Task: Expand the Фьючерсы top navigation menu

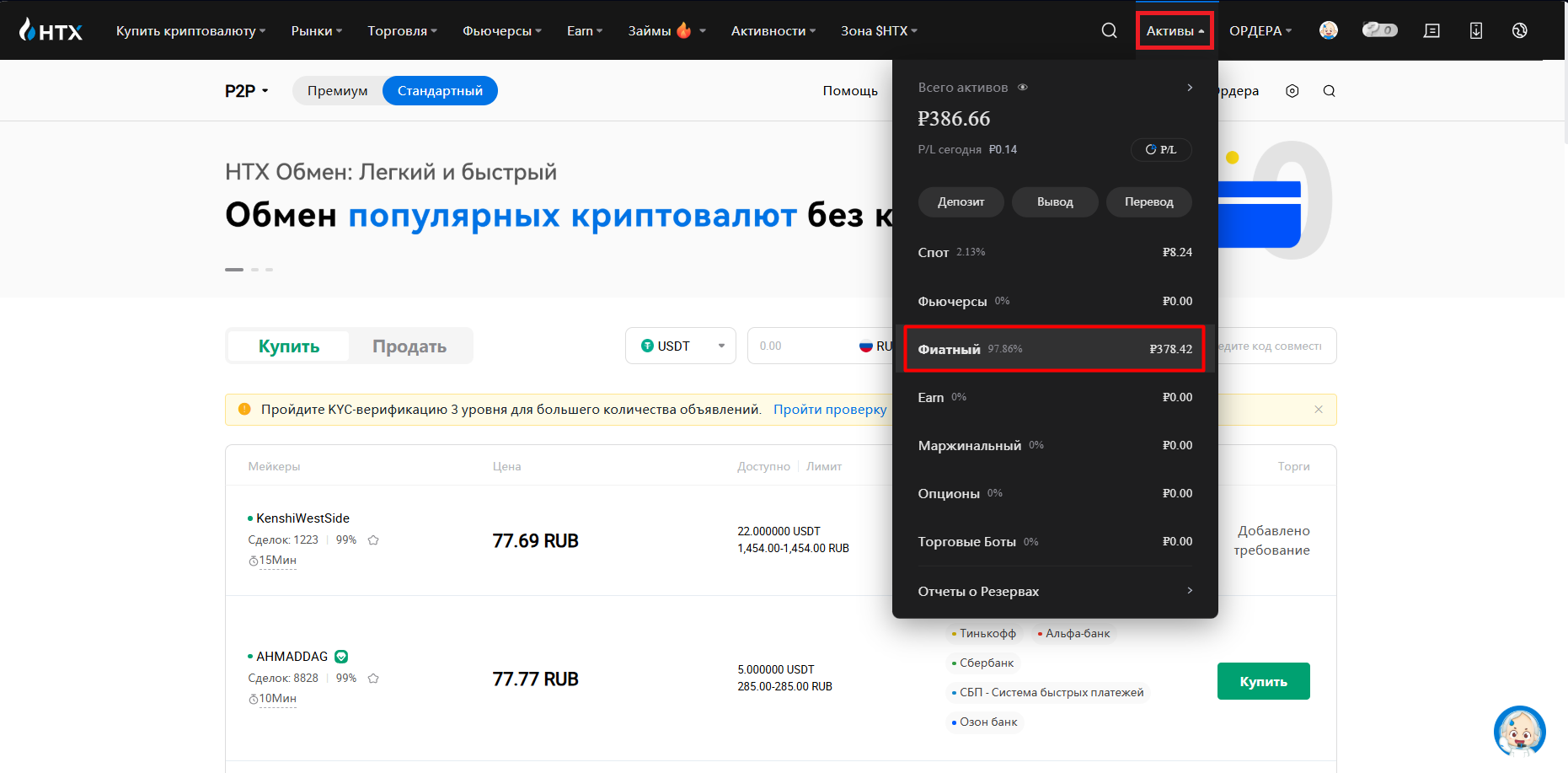Action: coord(502,30)
